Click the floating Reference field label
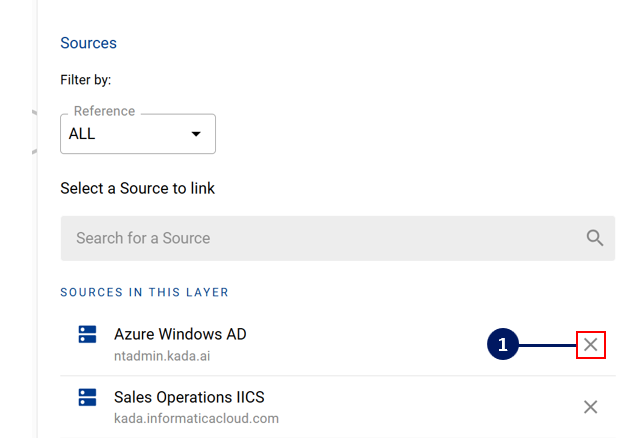The image size is (632, 438). [x=104, y=111]
